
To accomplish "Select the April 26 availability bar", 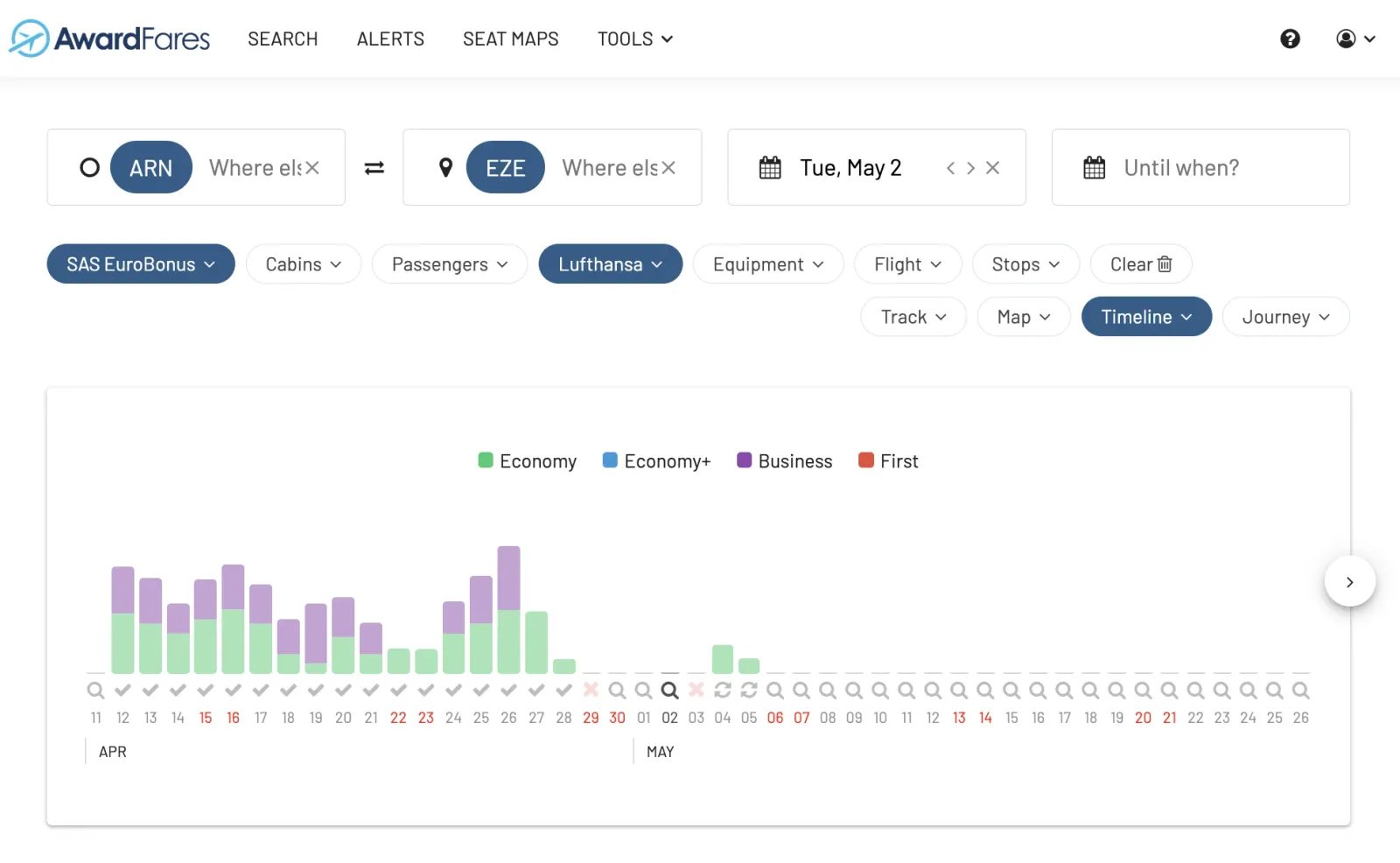I will [508, 609].
